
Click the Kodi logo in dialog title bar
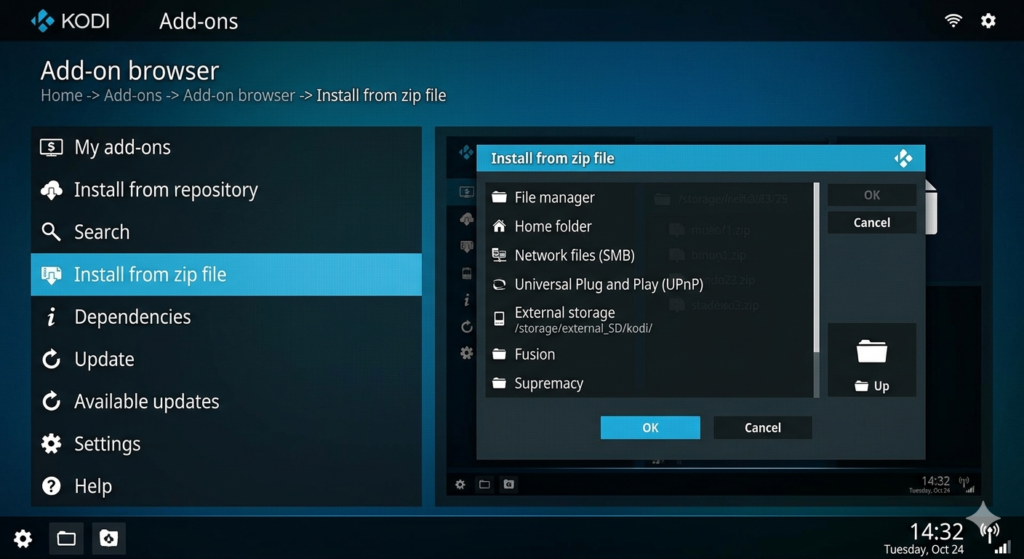(903, 158)
